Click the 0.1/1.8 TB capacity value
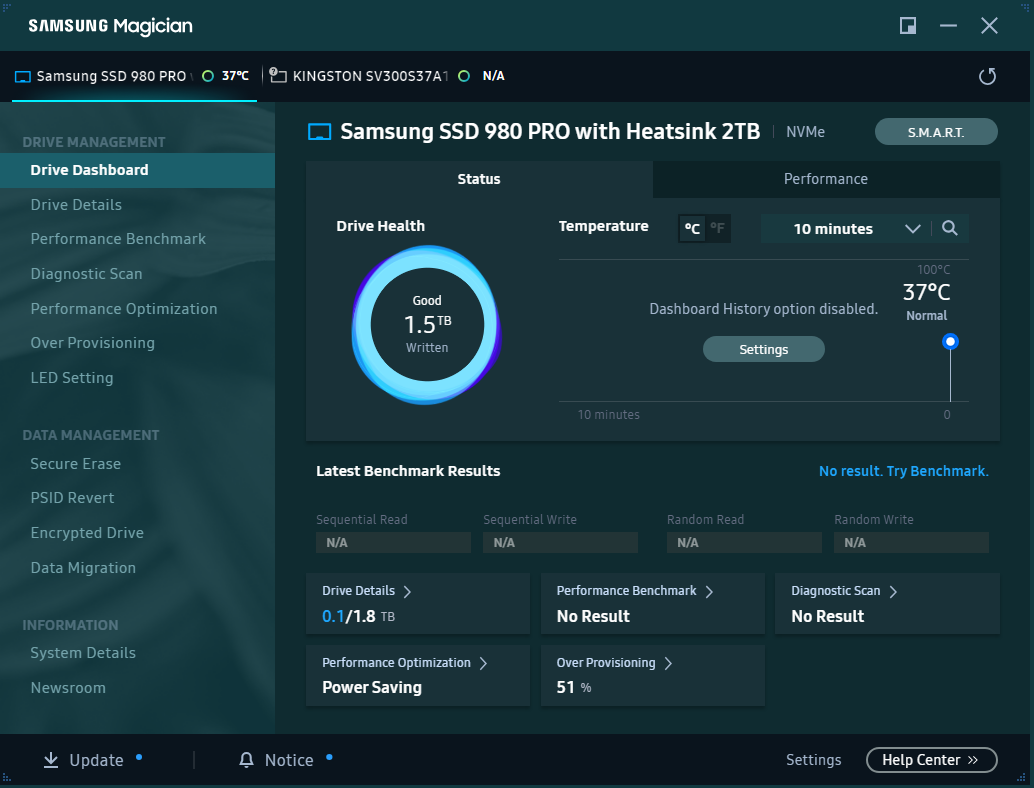 358,617
